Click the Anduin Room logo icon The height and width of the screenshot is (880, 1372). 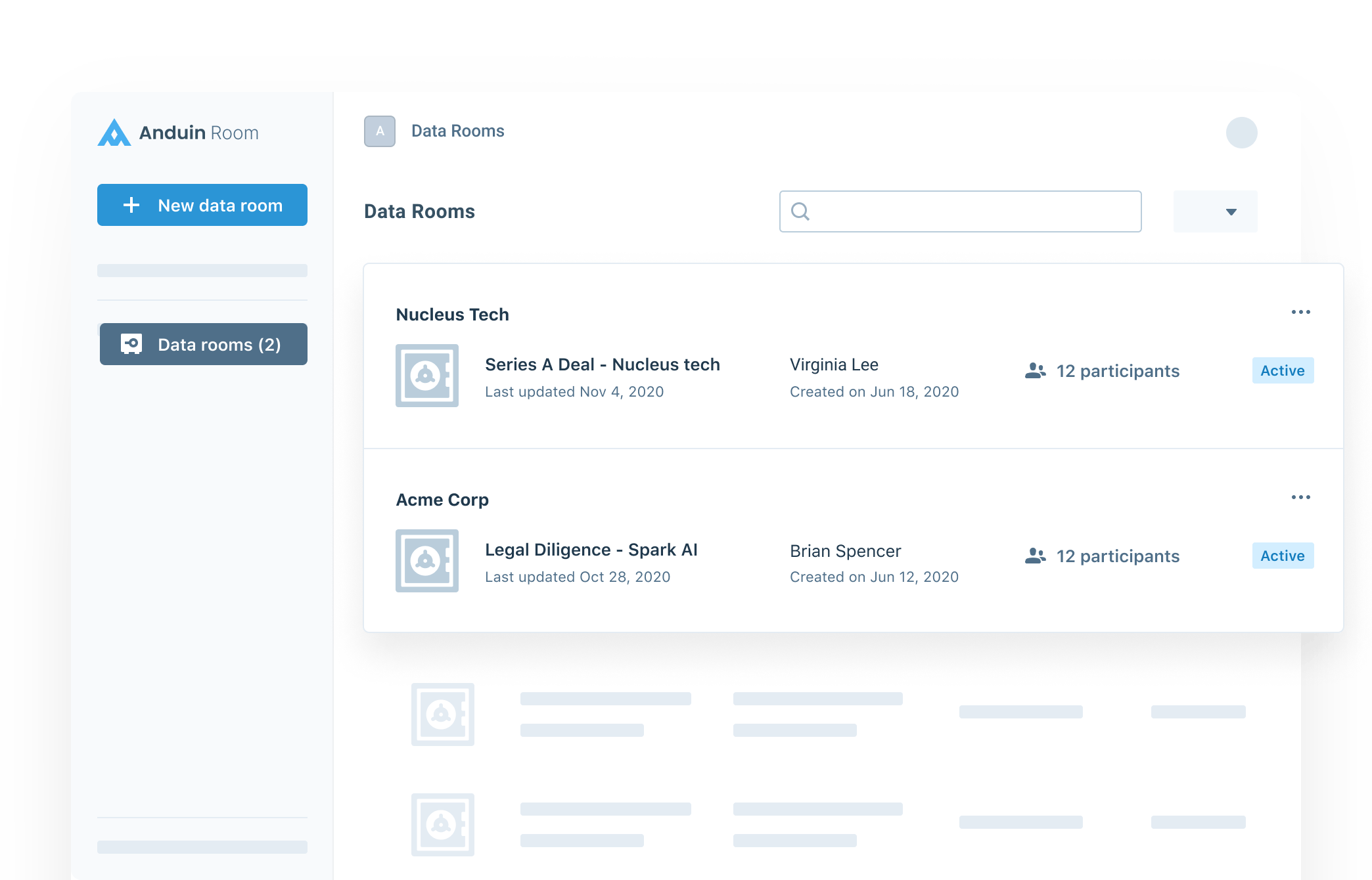pyautogui.click(x=114, y=133)
